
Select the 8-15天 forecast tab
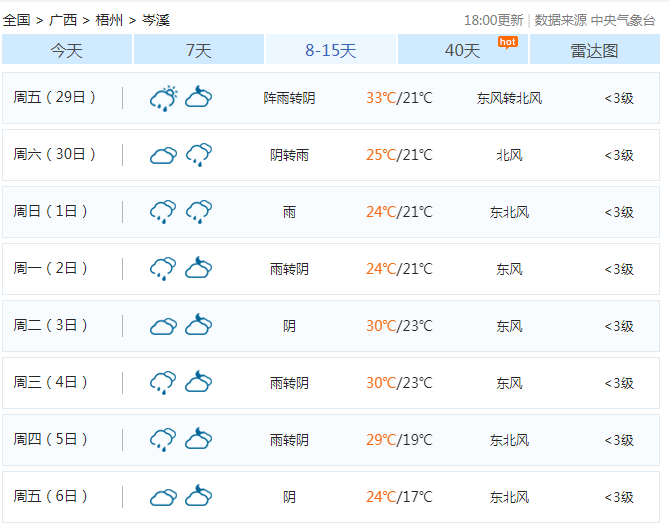pyautogui.click(x=331, y=50)
